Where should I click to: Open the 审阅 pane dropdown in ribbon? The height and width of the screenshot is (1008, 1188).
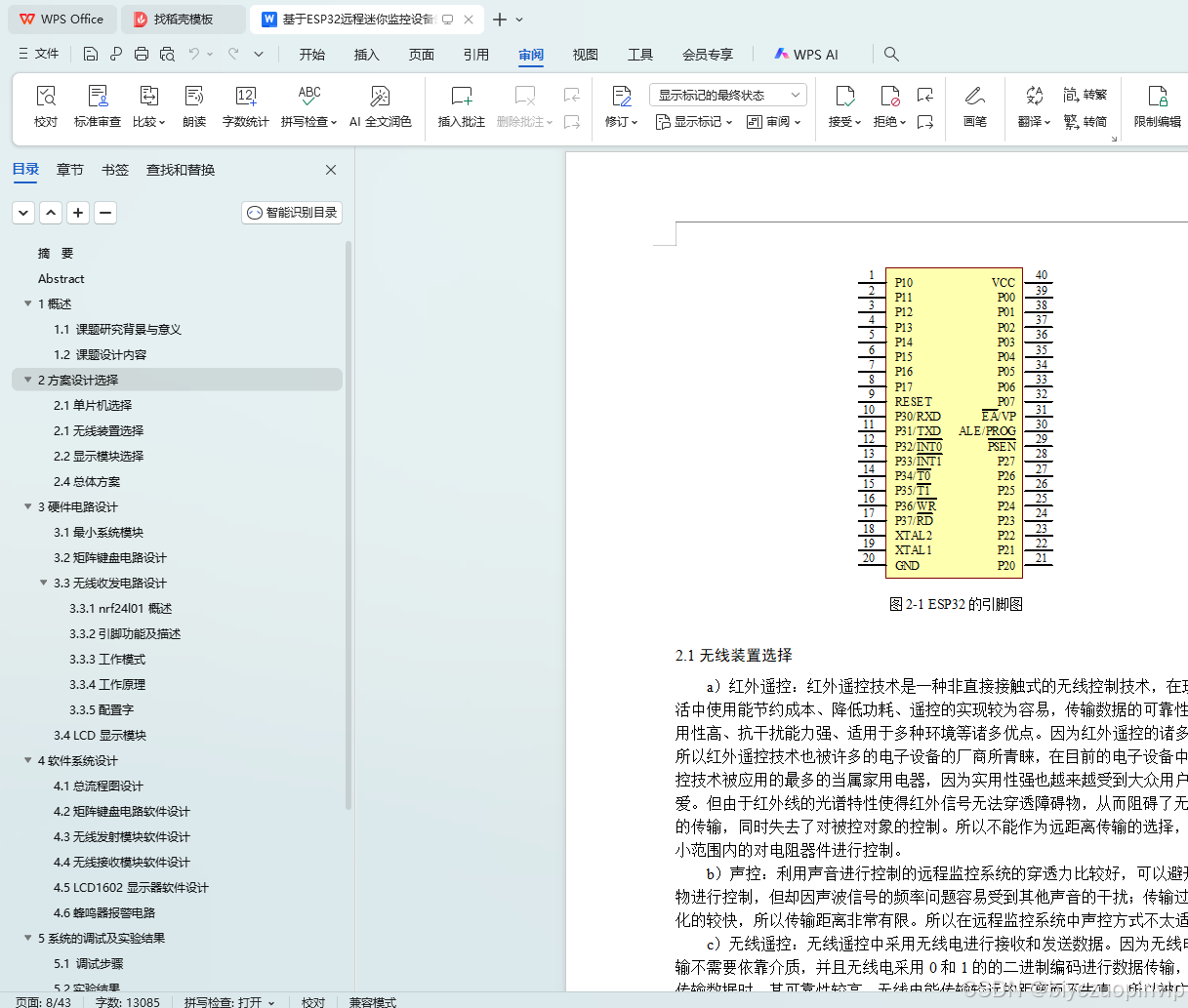pyautogui.click(x=774, y=122)
